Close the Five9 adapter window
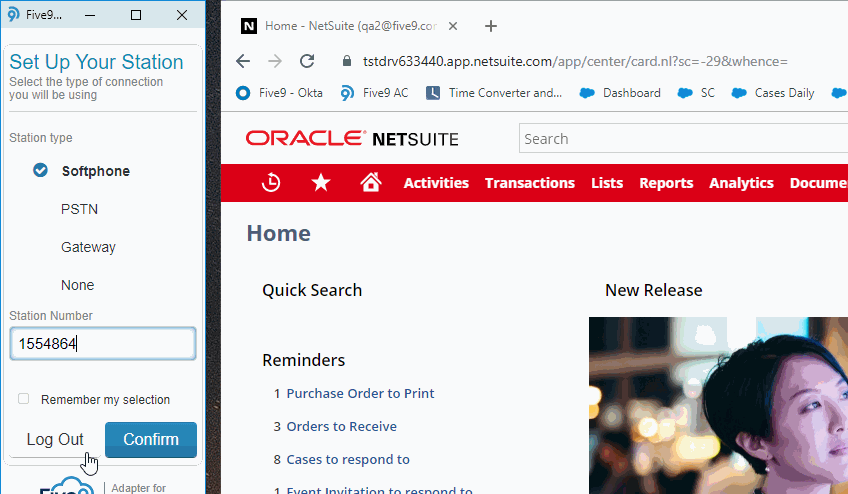Viewport: 848px width, 494px height. (x=182, y=15)
